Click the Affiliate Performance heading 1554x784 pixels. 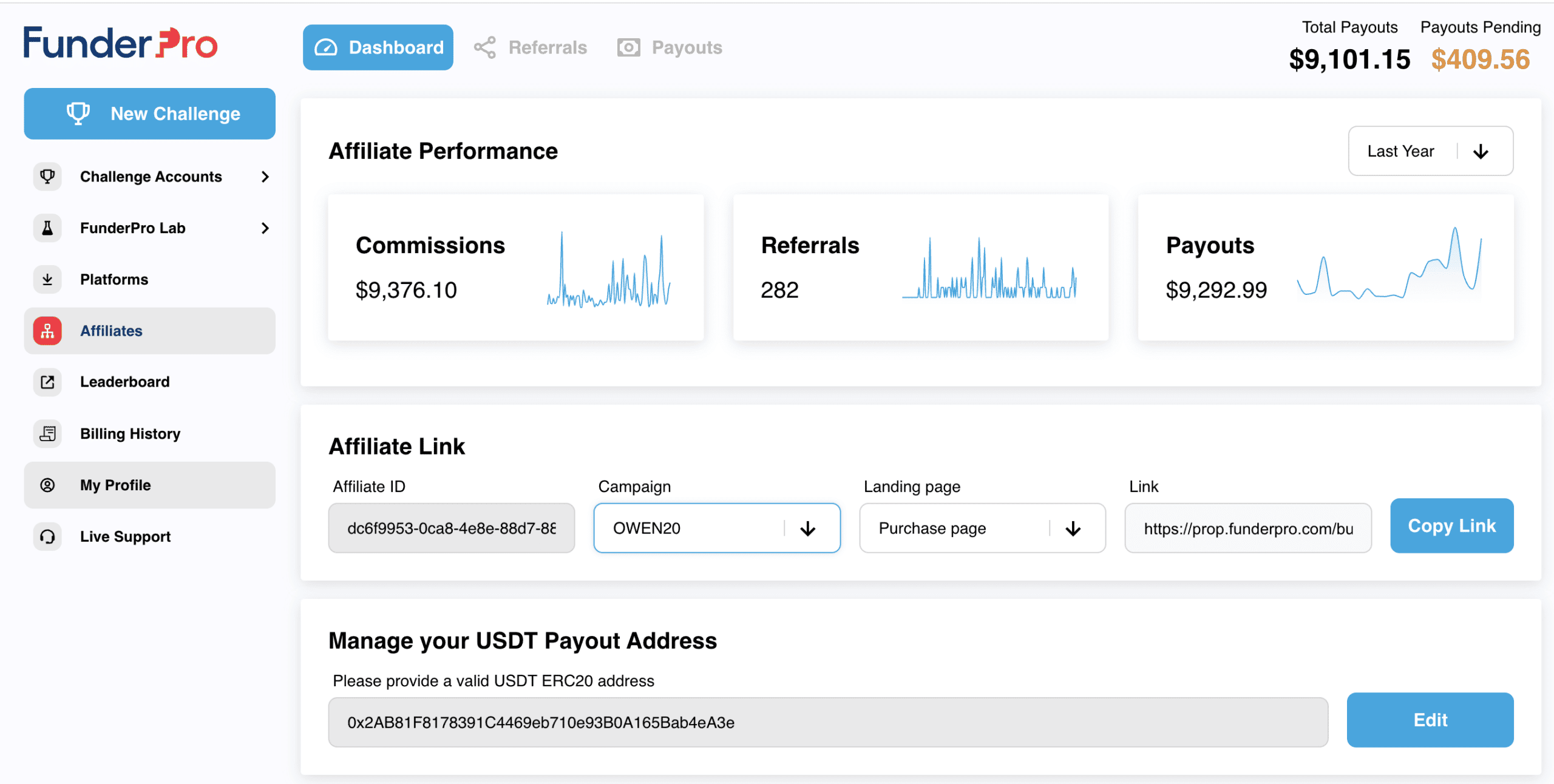tap(443, 151)
